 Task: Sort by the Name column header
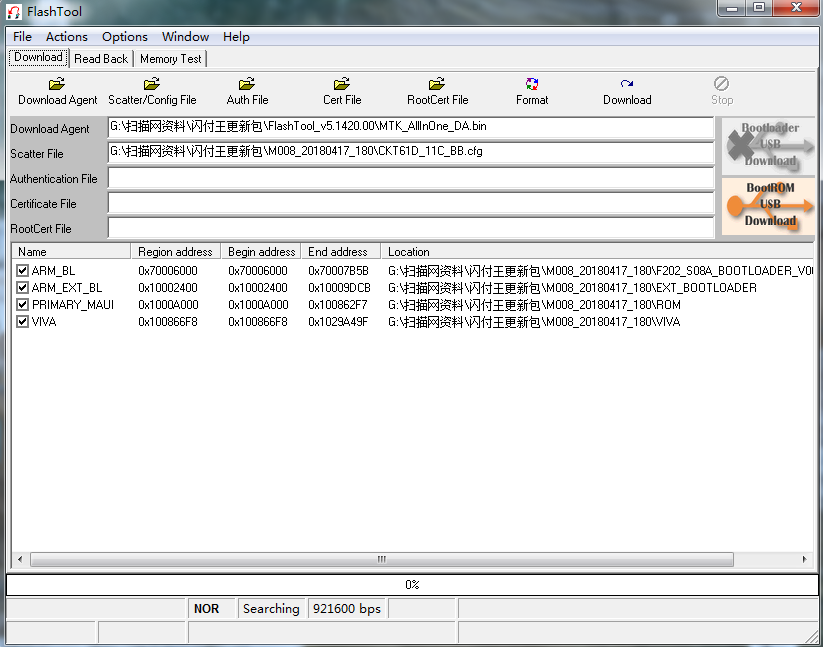point(71,252)
